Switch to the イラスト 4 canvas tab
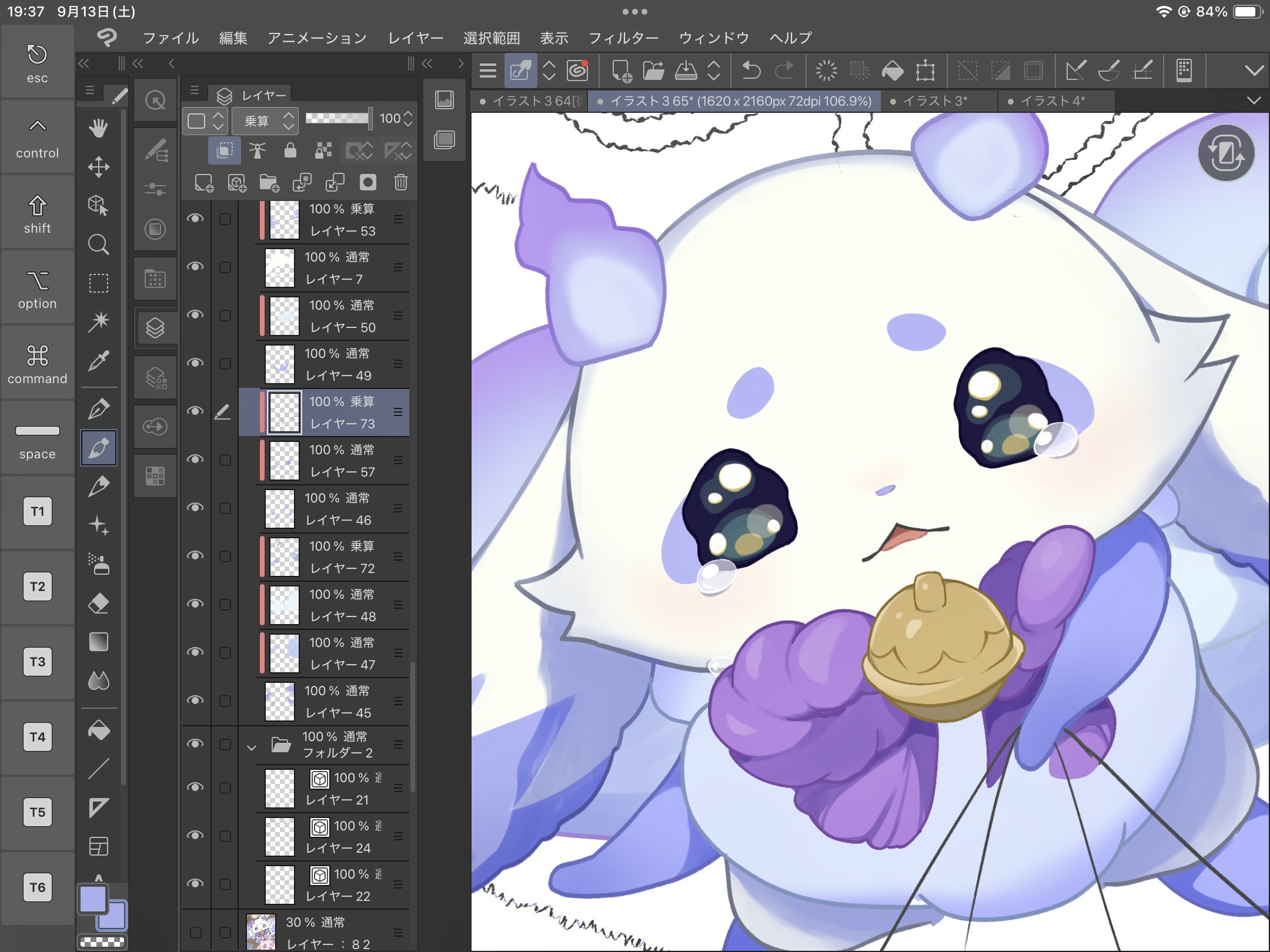The image size is (1270, 952). tap(1052, 101)
